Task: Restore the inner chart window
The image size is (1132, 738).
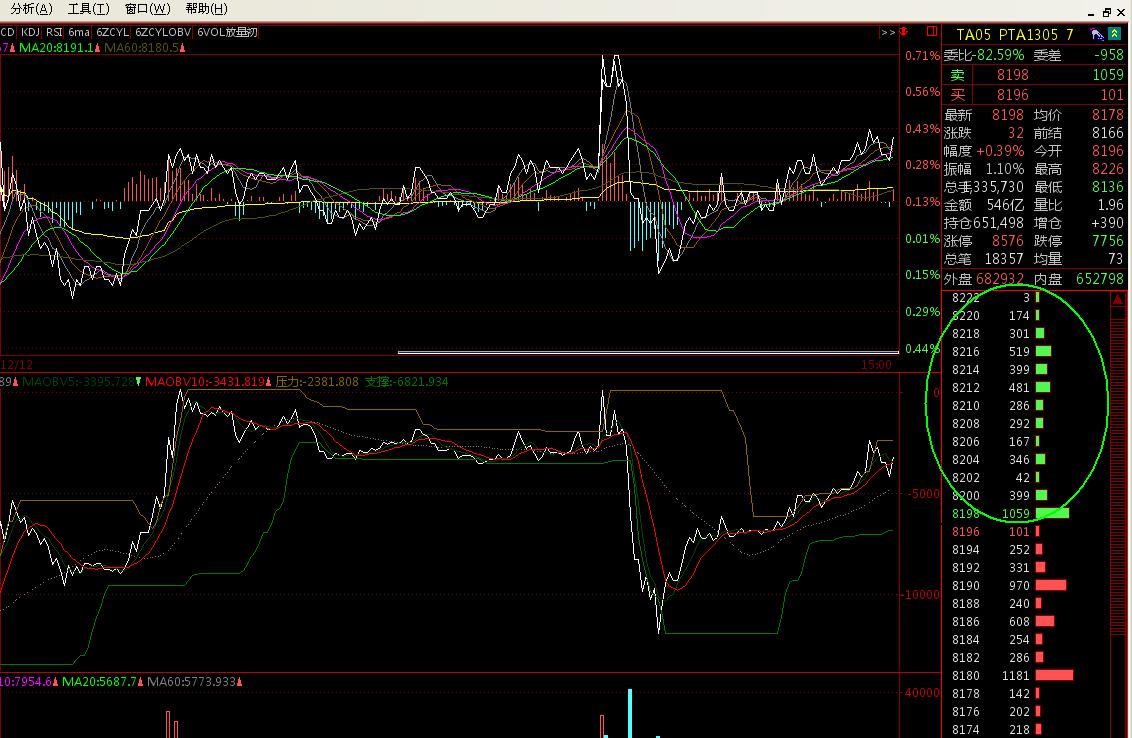Action: 1107,12
